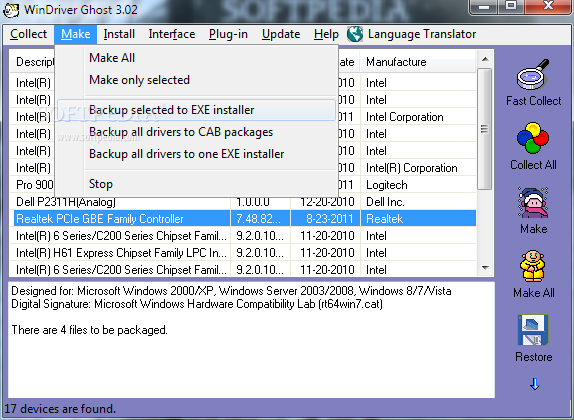This screenshot has width=574, height=420.
Task: Choose Backup selected to EXE installer
Action: pos(196,110)
